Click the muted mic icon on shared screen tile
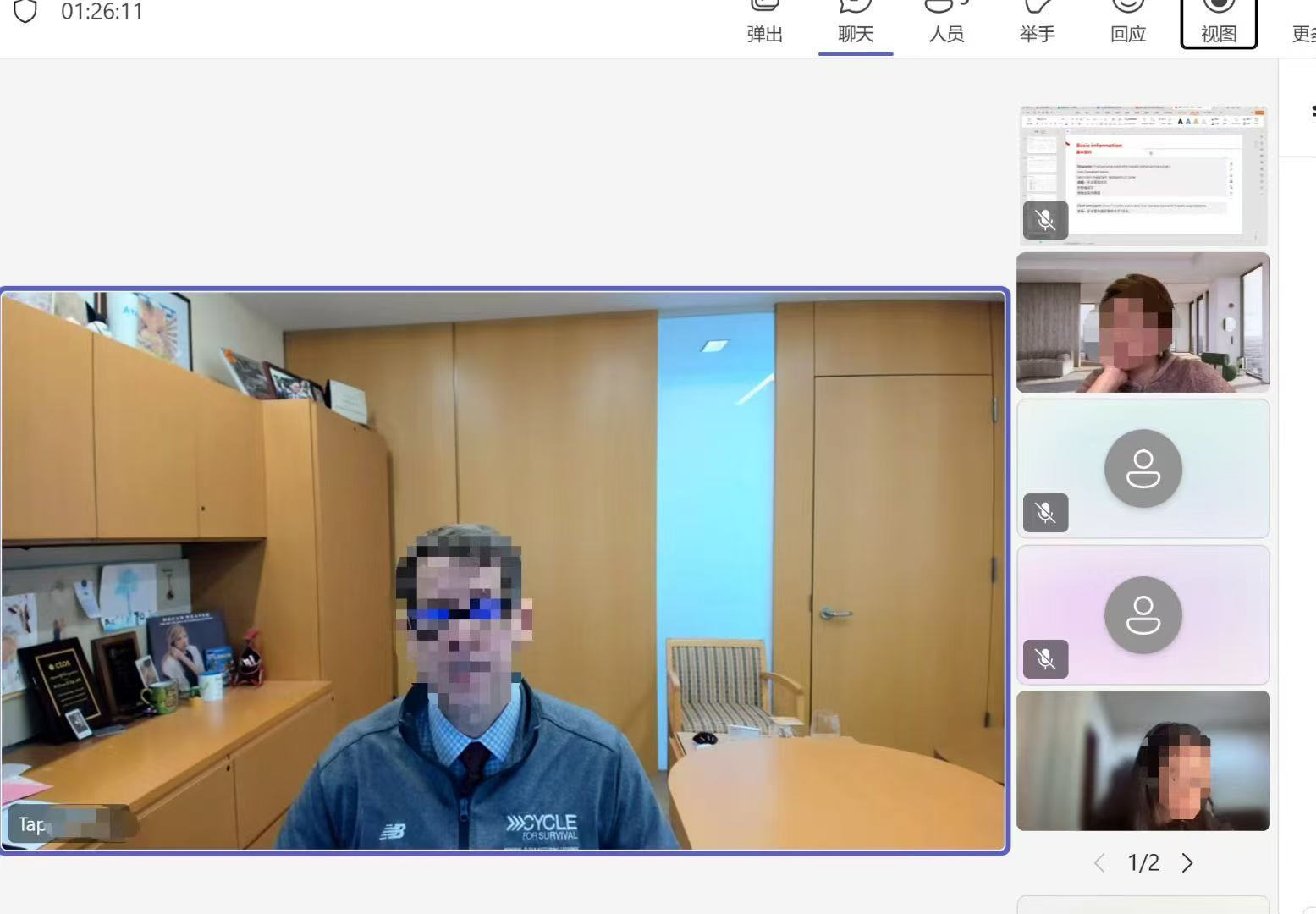The width and height of the screenshot is (1316, 914). pyautogui.click(x=1045, y=221)
